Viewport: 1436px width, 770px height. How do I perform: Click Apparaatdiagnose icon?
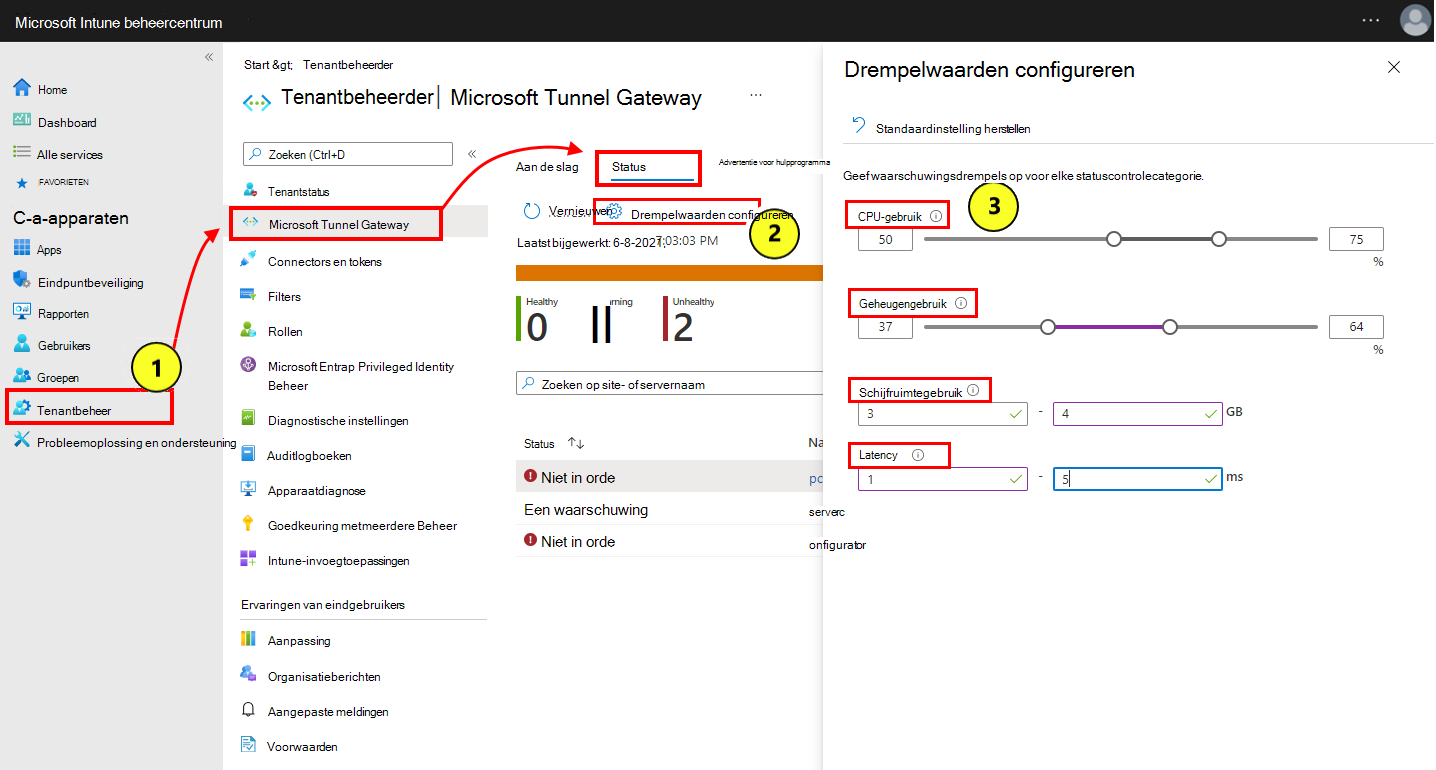tap(249, 490)
